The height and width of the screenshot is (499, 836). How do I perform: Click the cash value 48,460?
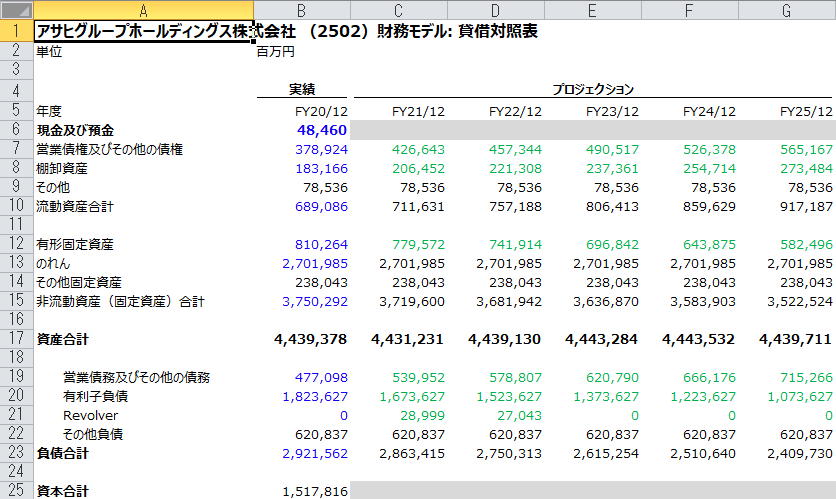pyautogui.click(x=322, y=130)
